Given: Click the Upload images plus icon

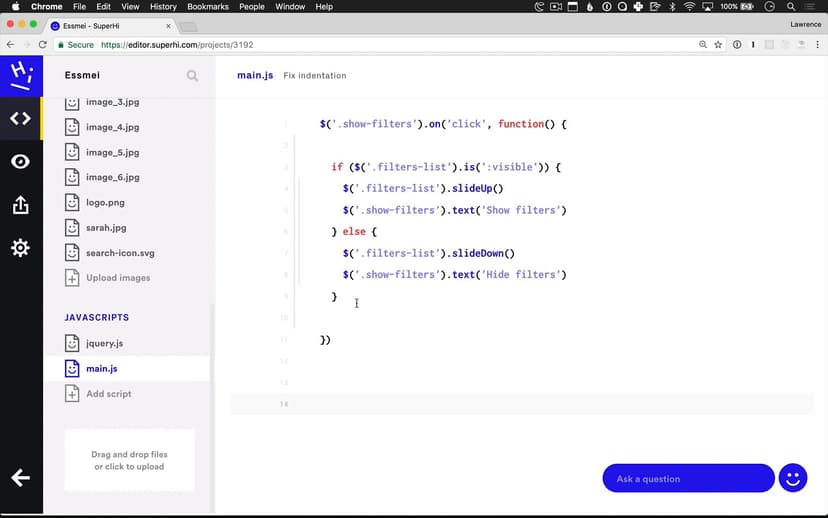Looking at the screenshot, I should tap(72, 278).
